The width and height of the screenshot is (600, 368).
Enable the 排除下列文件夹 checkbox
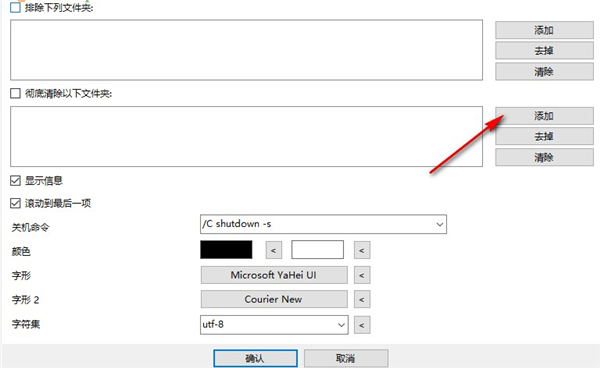[x=15, y=7]
